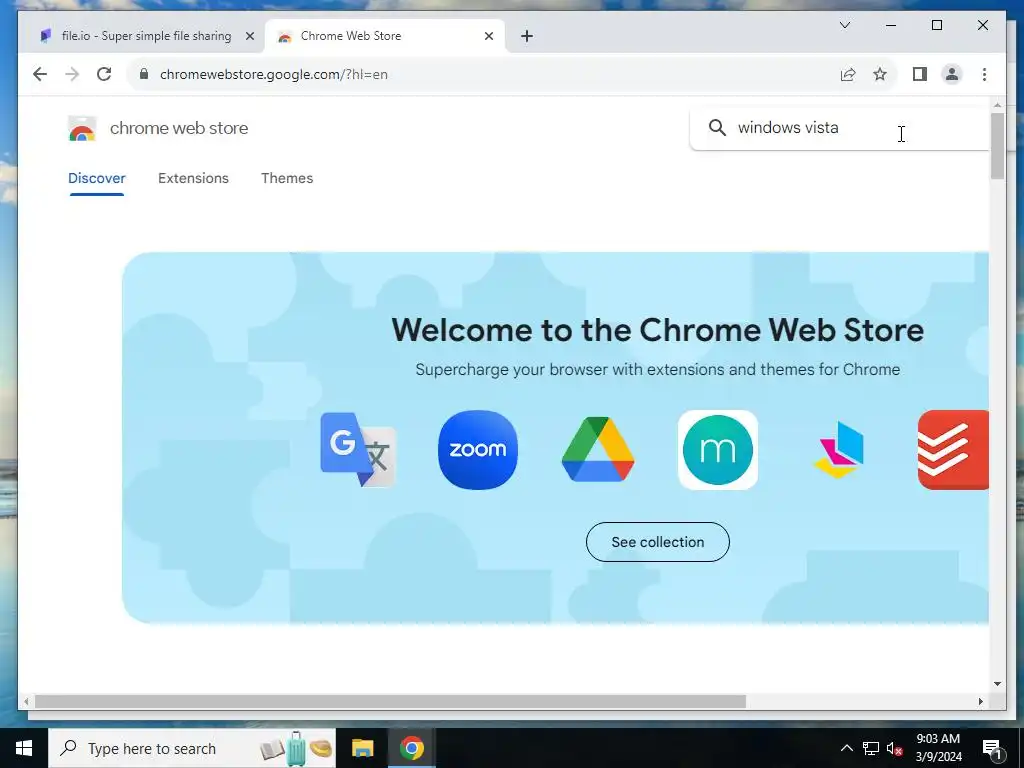
Task: Click the address bar URL
Action: (274, 74)
